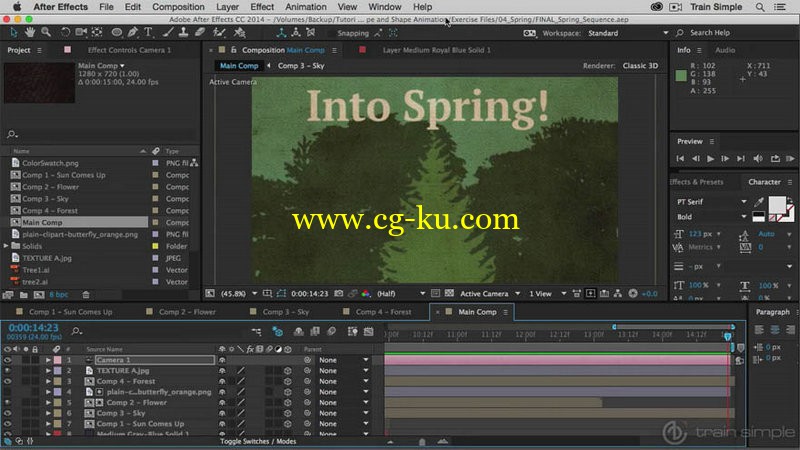
Task: Open the Graph Editor icon
Action: (368, 332)
